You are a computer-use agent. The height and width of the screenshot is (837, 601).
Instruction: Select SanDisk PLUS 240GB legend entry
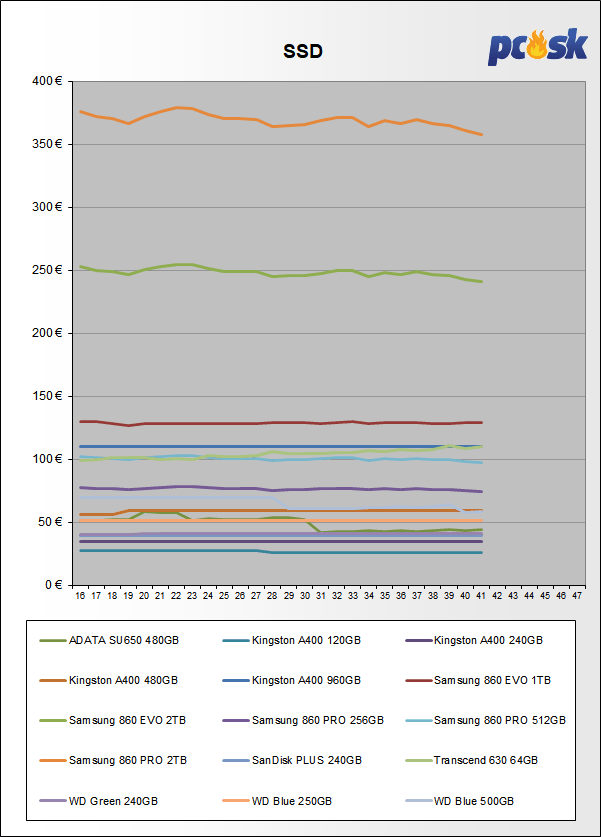(292, 760)
